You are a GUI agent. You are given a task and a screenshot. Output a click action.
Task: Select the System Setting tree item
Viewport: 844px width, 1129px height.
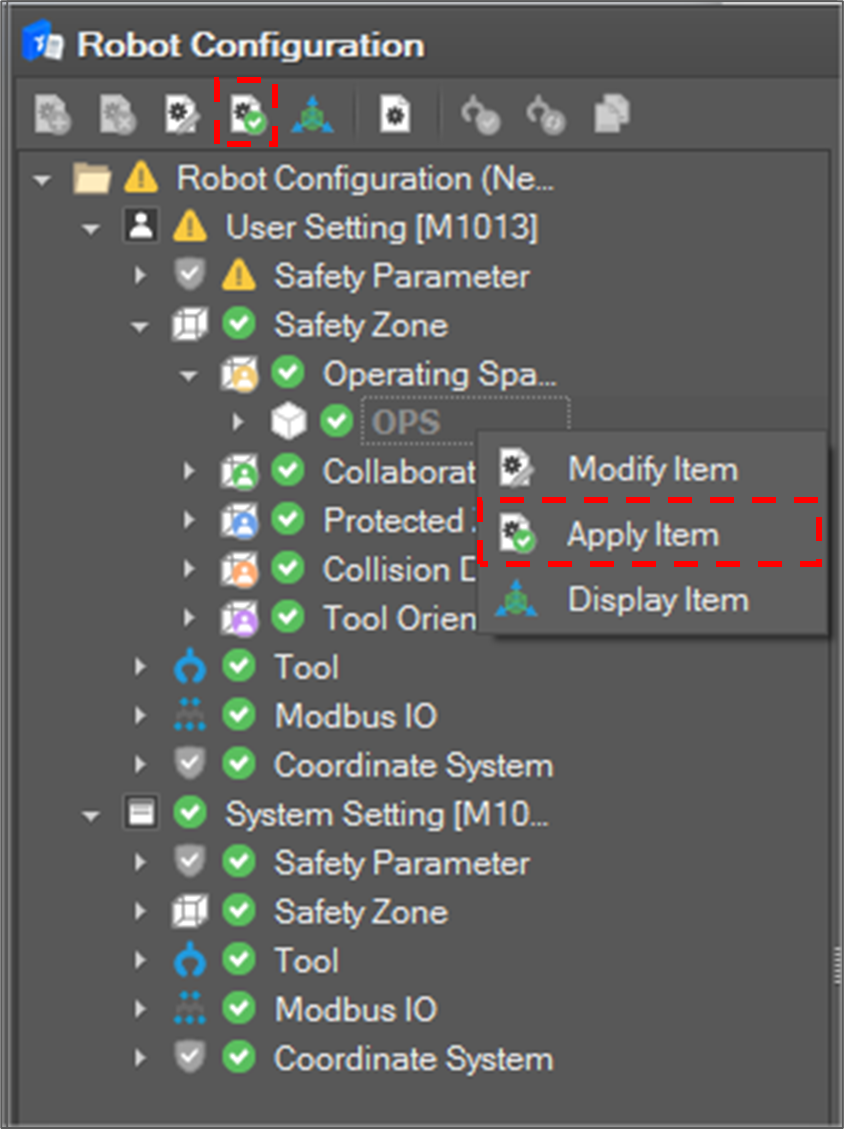point(386,814)
